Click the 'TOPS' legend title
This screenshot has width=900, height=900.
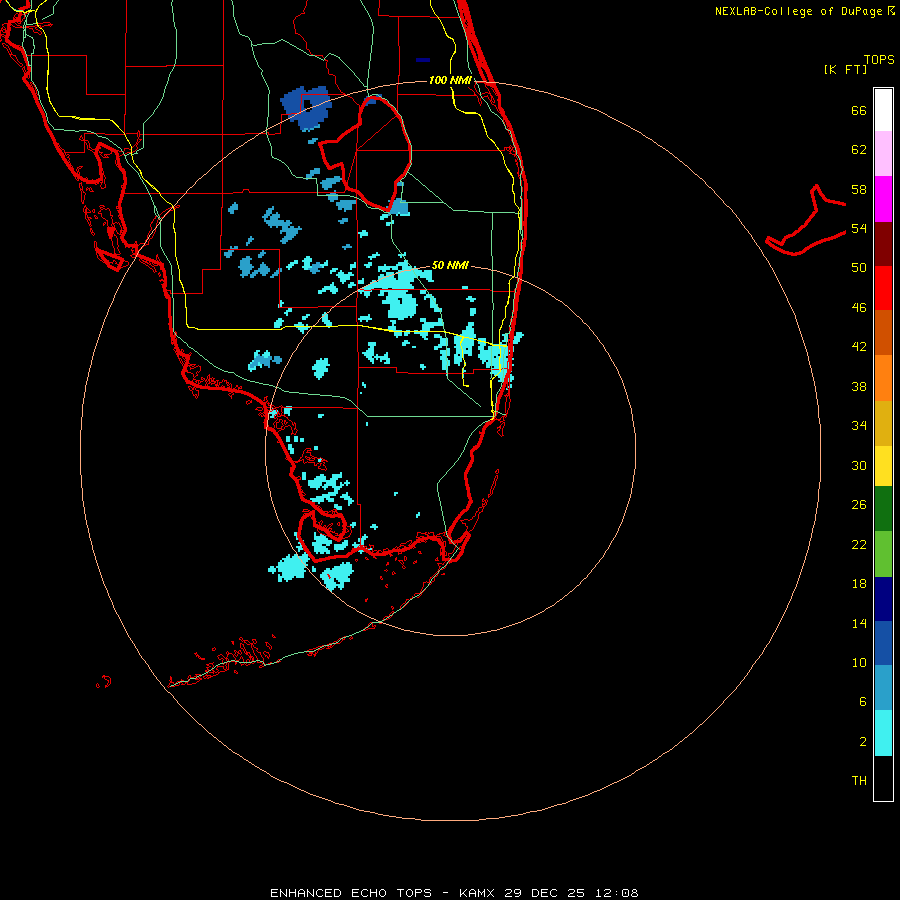(x=879, y=60)
